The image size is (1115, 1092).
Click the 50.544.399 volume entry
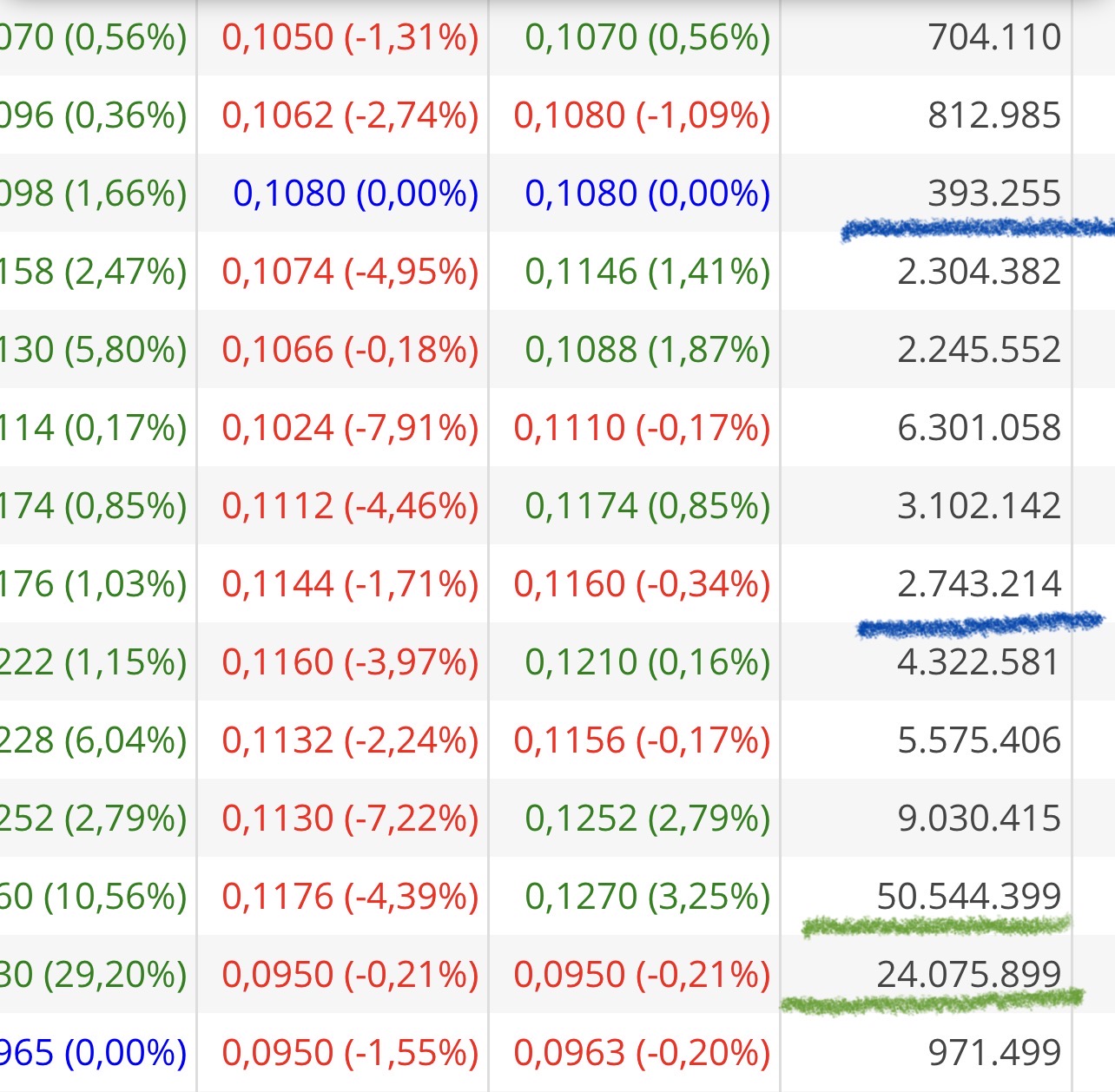pos(969,897)
